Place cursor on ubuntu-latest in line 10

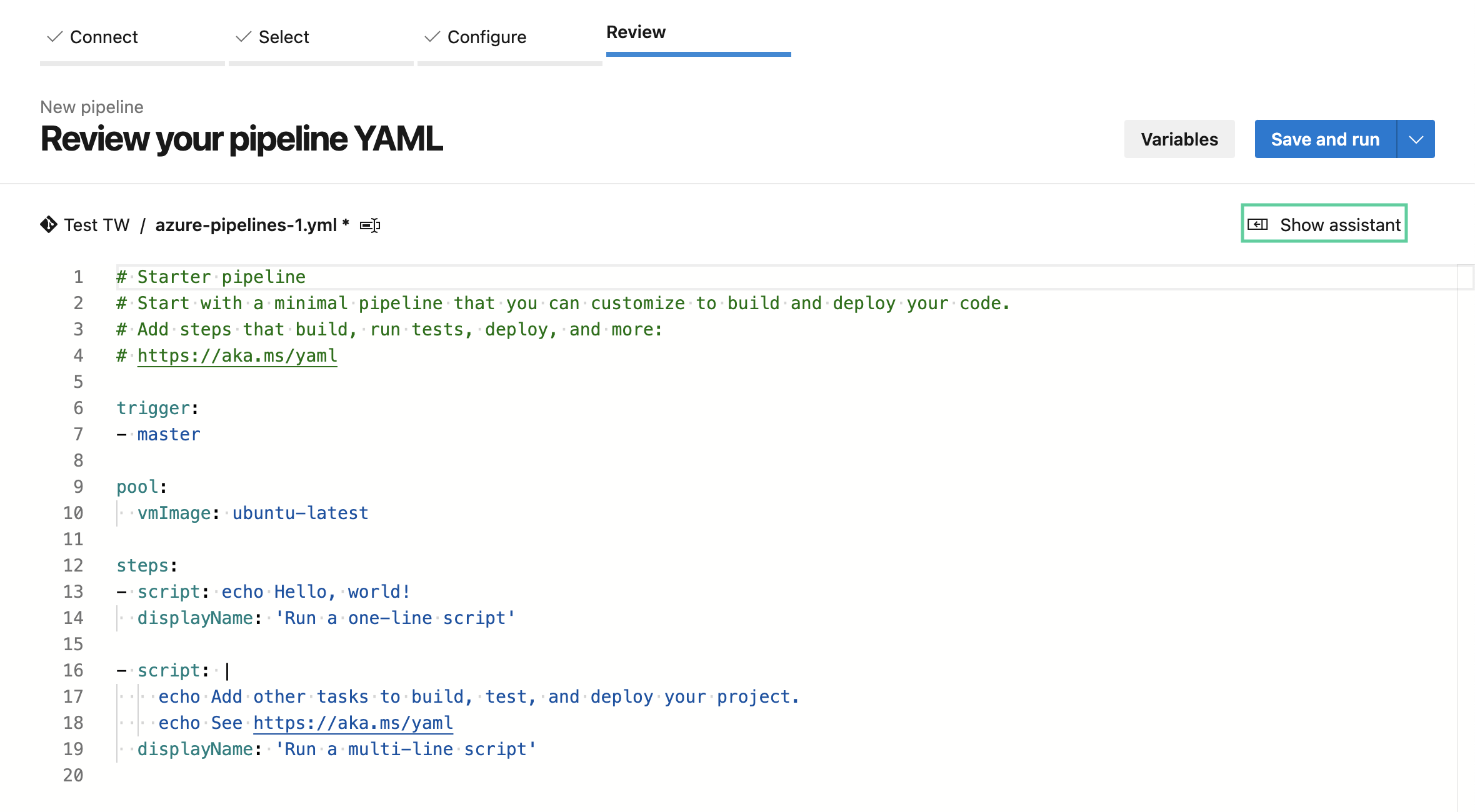[x=300, y=513]
